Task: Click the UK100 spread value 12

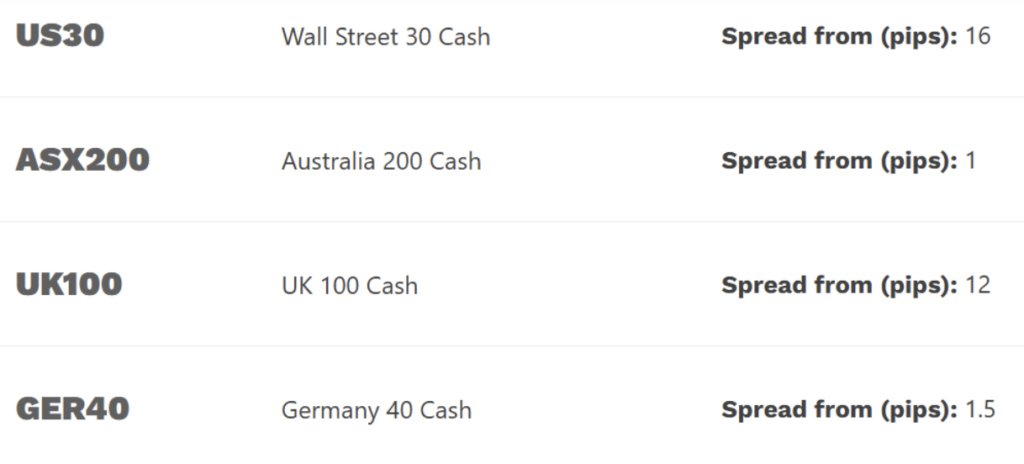Action: 978,286
